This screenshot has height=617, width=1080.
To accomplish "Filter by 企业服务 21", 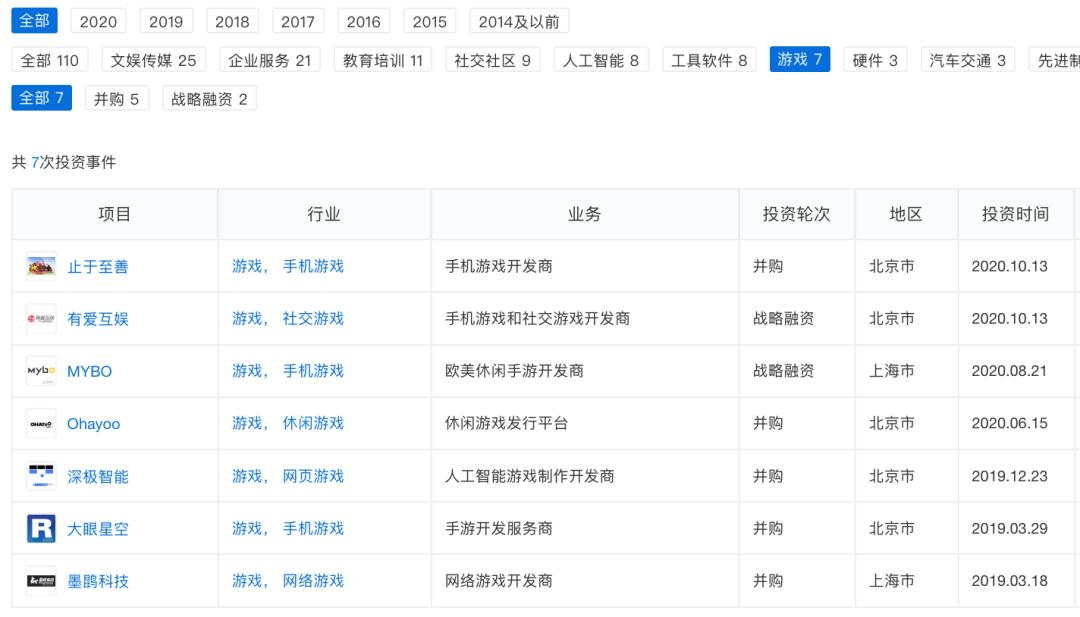I will [270, 61].
